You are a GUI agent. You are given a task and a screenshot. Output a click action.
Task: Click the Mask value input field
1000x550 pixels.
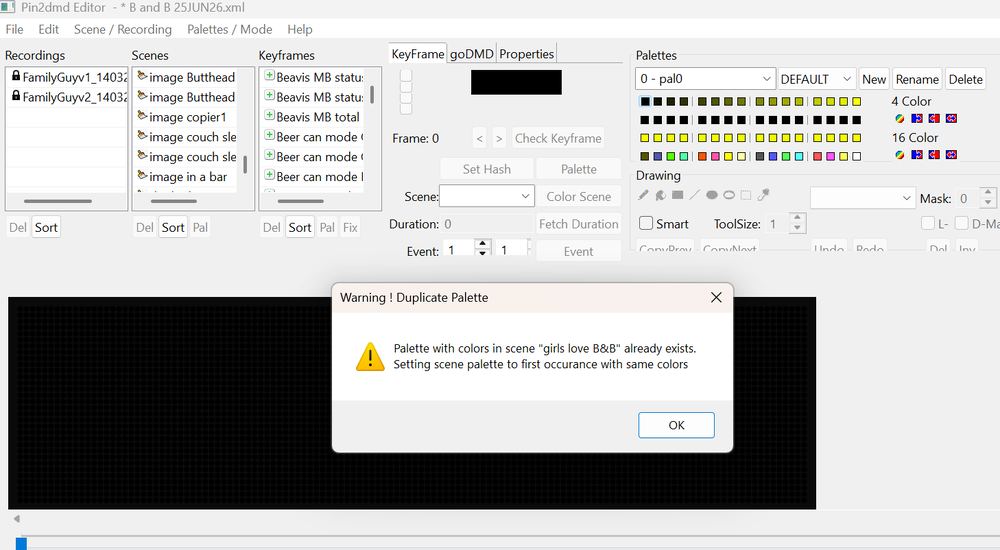(968, 198)
